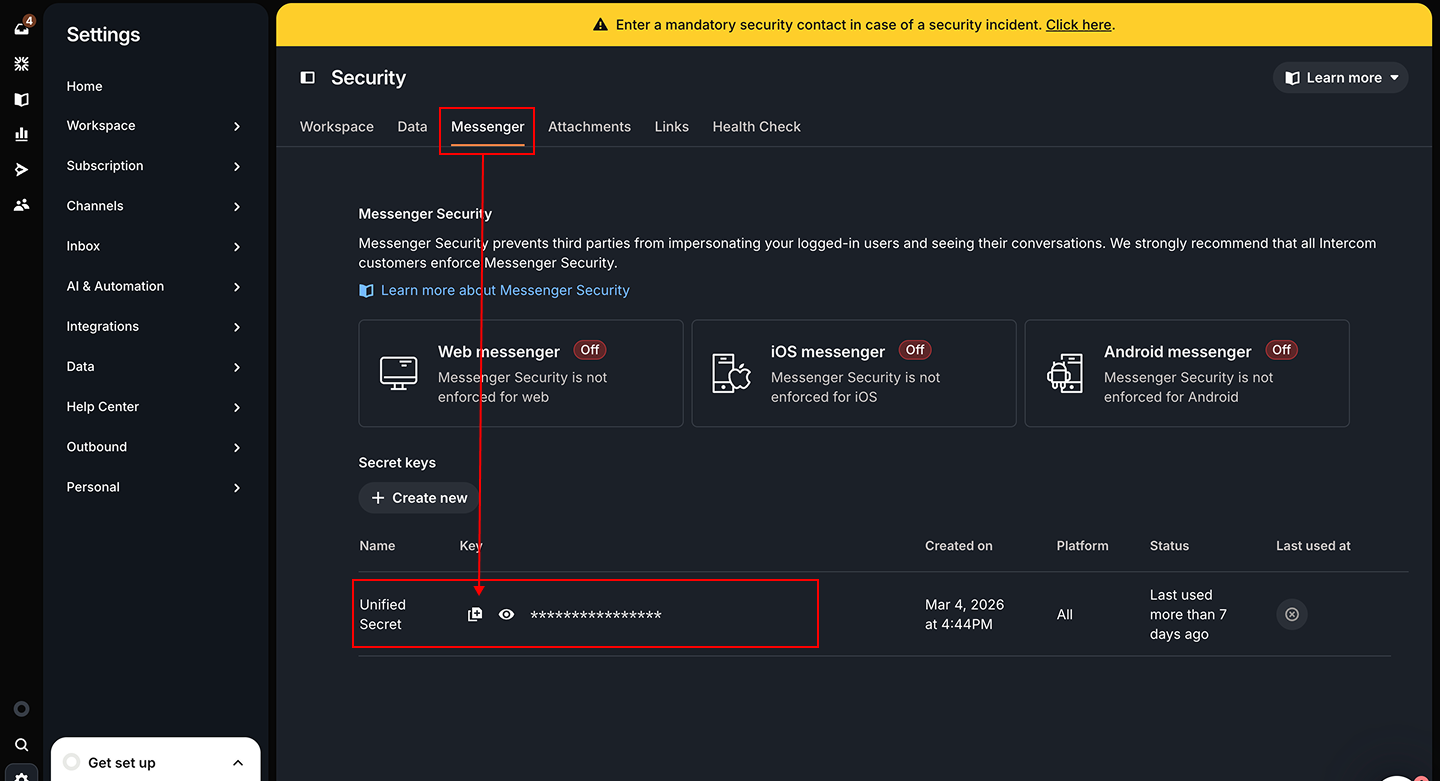The height and width of the screenshot is (781, 1440).
Task: Expand the Personal settings section
Action: [154, 487]
